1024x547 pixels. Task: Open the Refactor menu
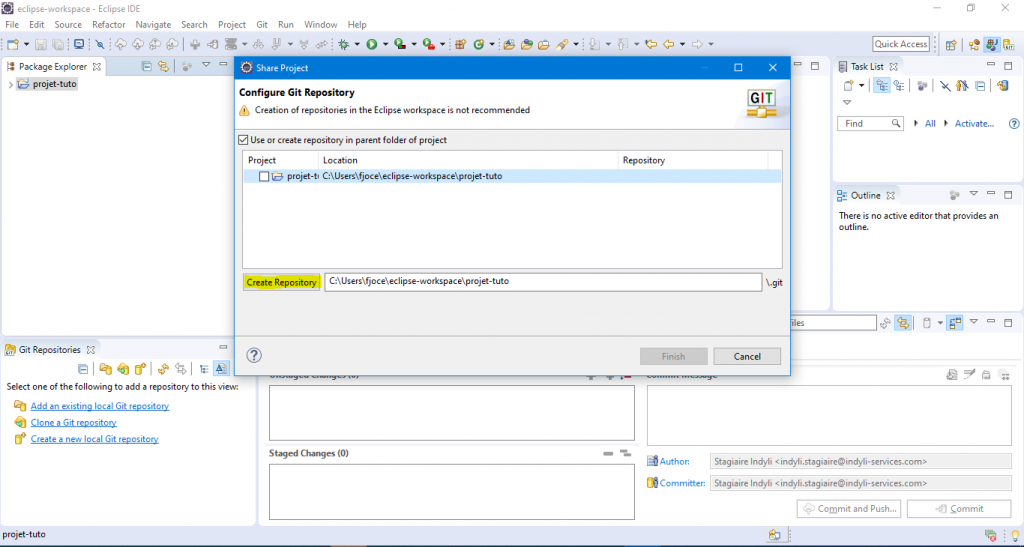(x=108, y=25)
